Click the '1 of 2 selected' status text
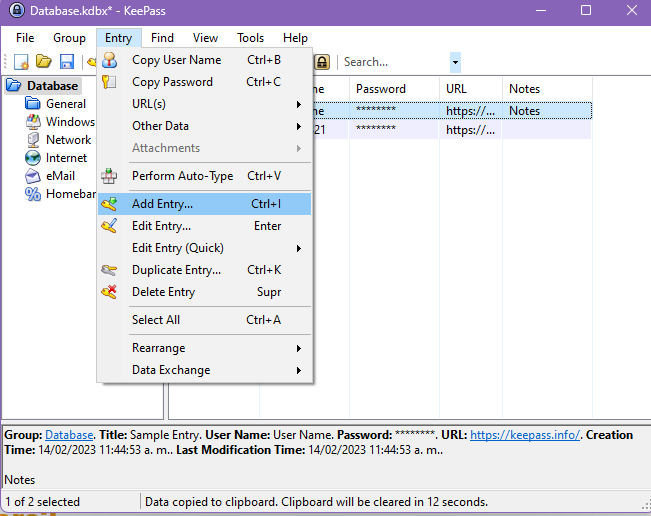 point(42,502)
